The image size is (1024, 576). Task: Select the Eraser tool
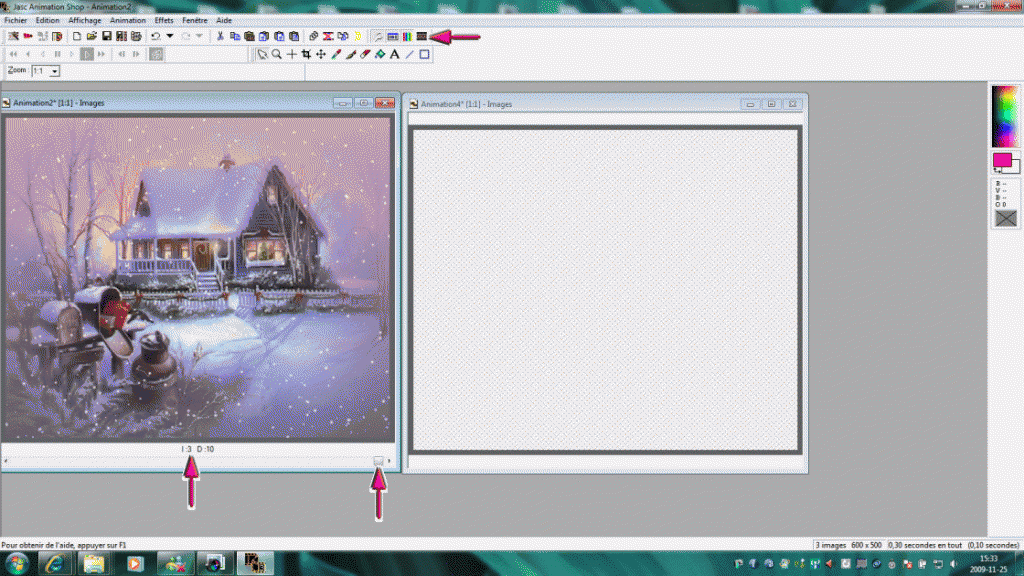[365, 55]
